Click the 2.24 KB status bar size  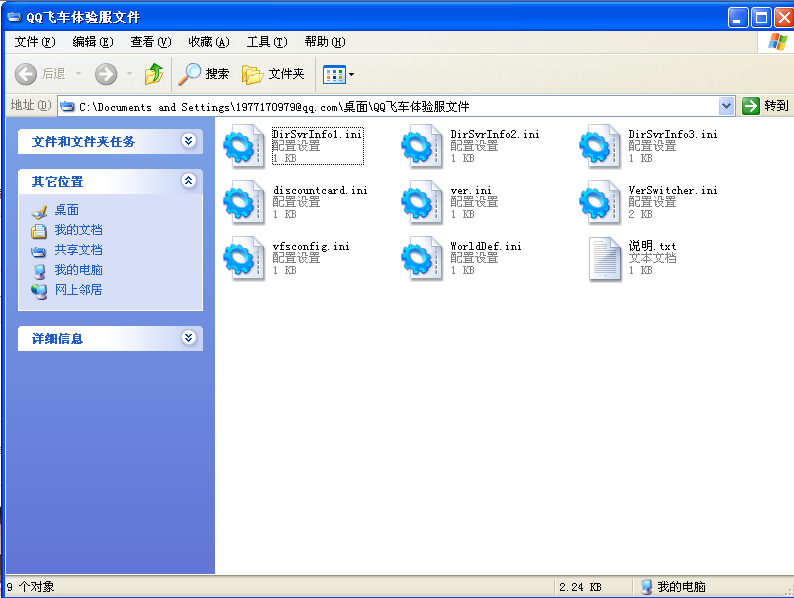580,587
